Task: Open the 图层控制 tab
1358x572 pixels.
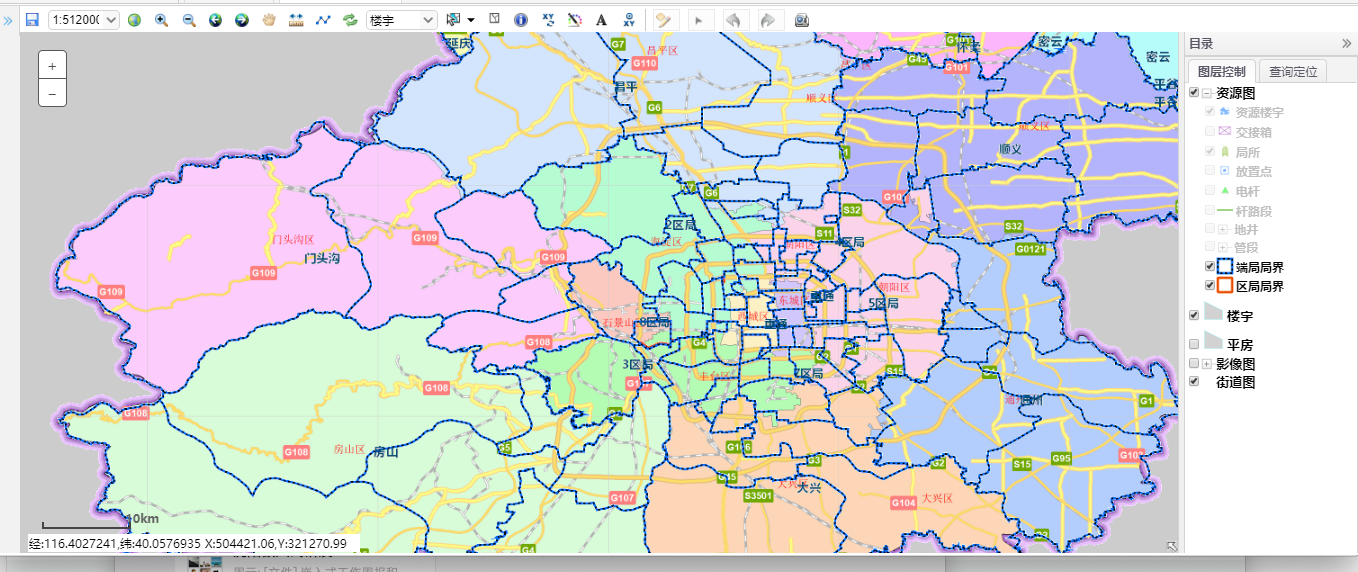Action: click(x=1221, y=72)
